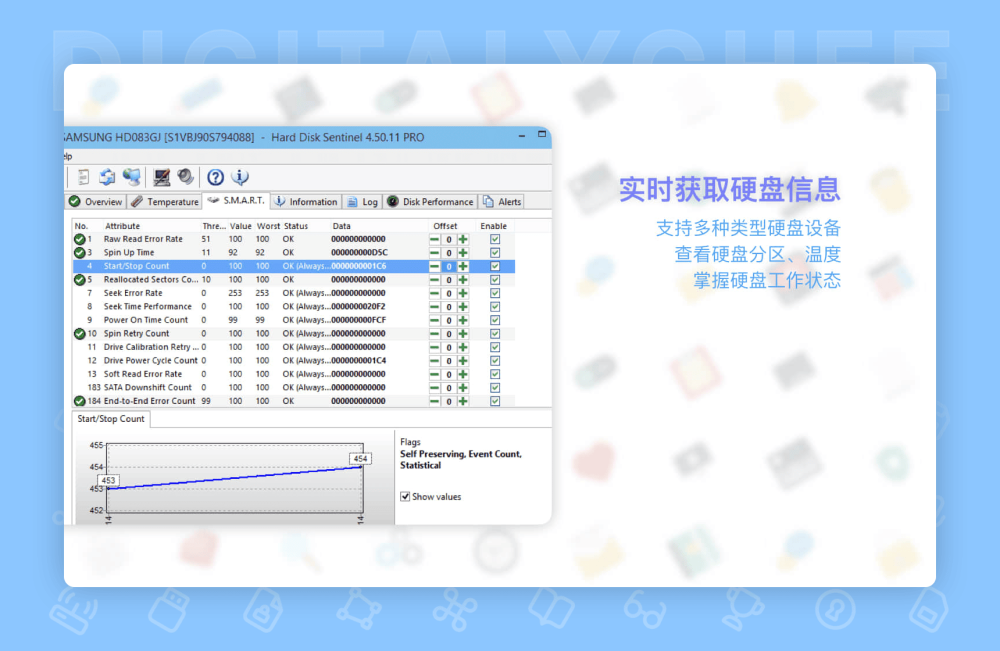The image size is (1000, 651).
Task: Open the Alerts tab
Action: [x=502, y=201]
